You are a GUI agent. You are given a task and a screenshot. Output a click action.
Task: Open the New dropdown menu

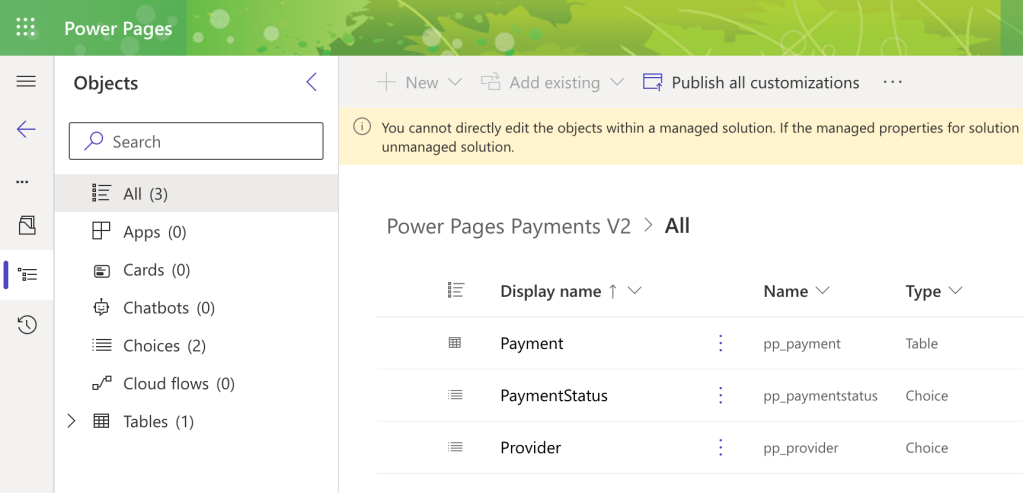click(420, 83)
